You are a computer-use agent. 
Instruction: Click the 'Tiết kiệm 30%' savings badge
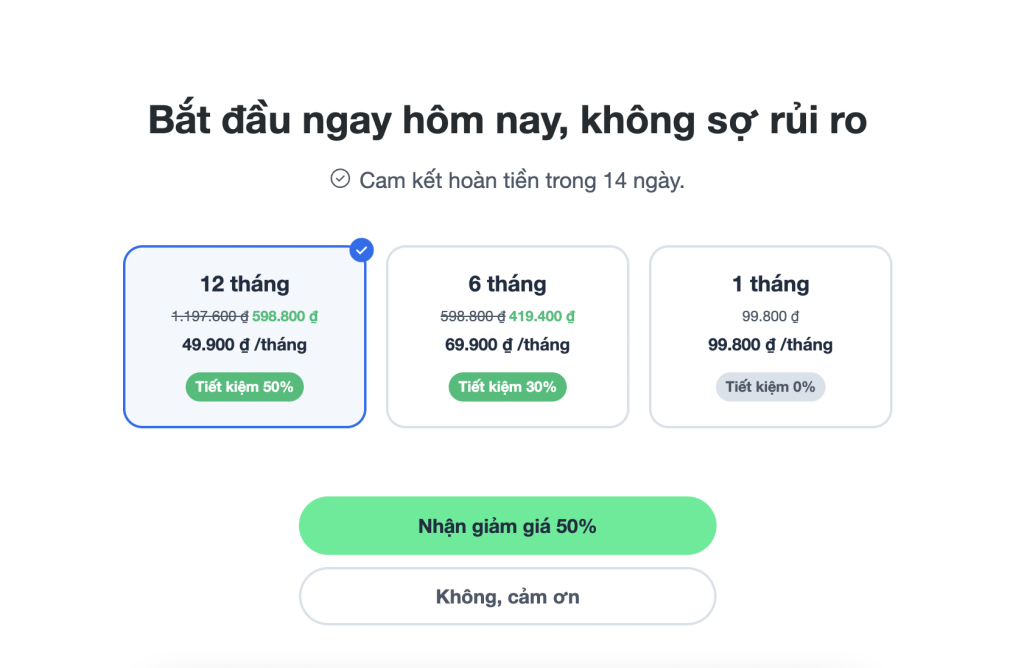[507, 387]
